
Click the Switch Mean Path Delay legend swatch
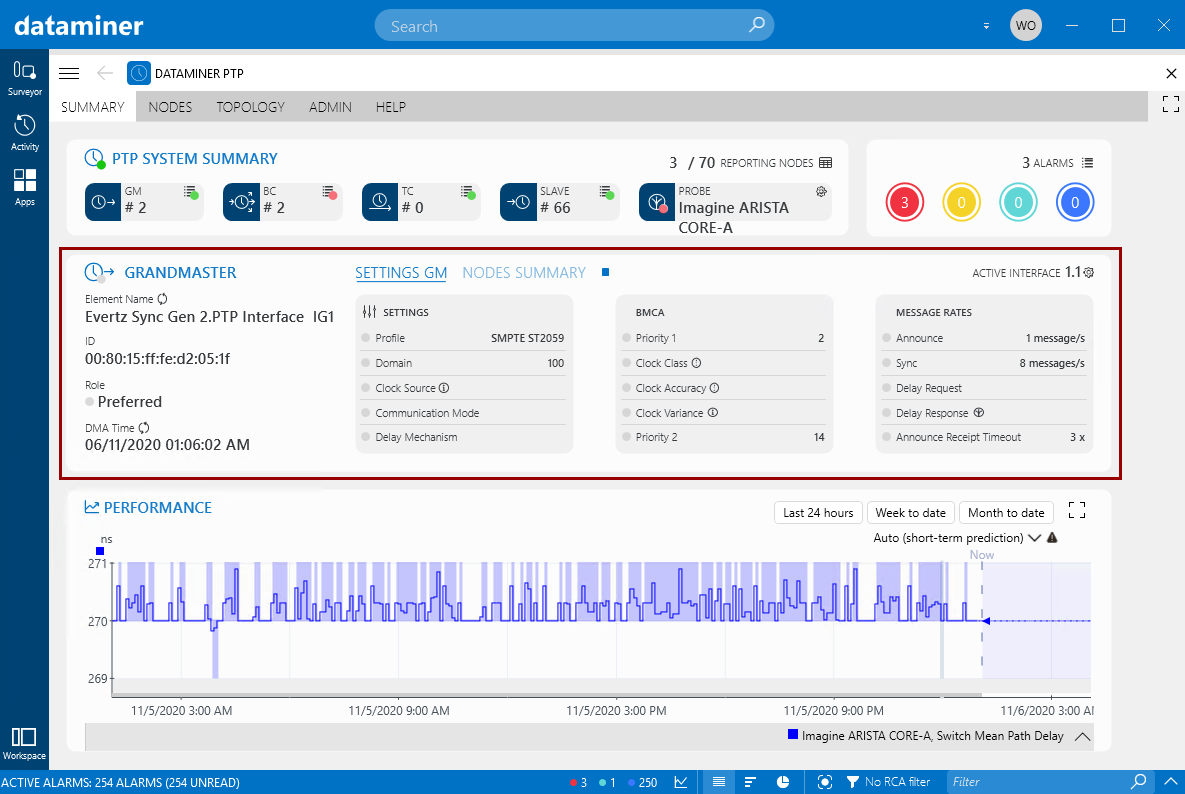(x=793, y=734)
